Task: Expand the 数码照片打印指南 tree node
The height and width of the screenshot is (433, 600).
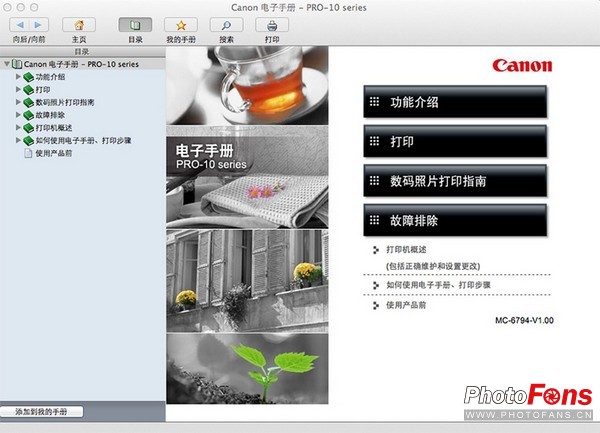Action: 18,102
